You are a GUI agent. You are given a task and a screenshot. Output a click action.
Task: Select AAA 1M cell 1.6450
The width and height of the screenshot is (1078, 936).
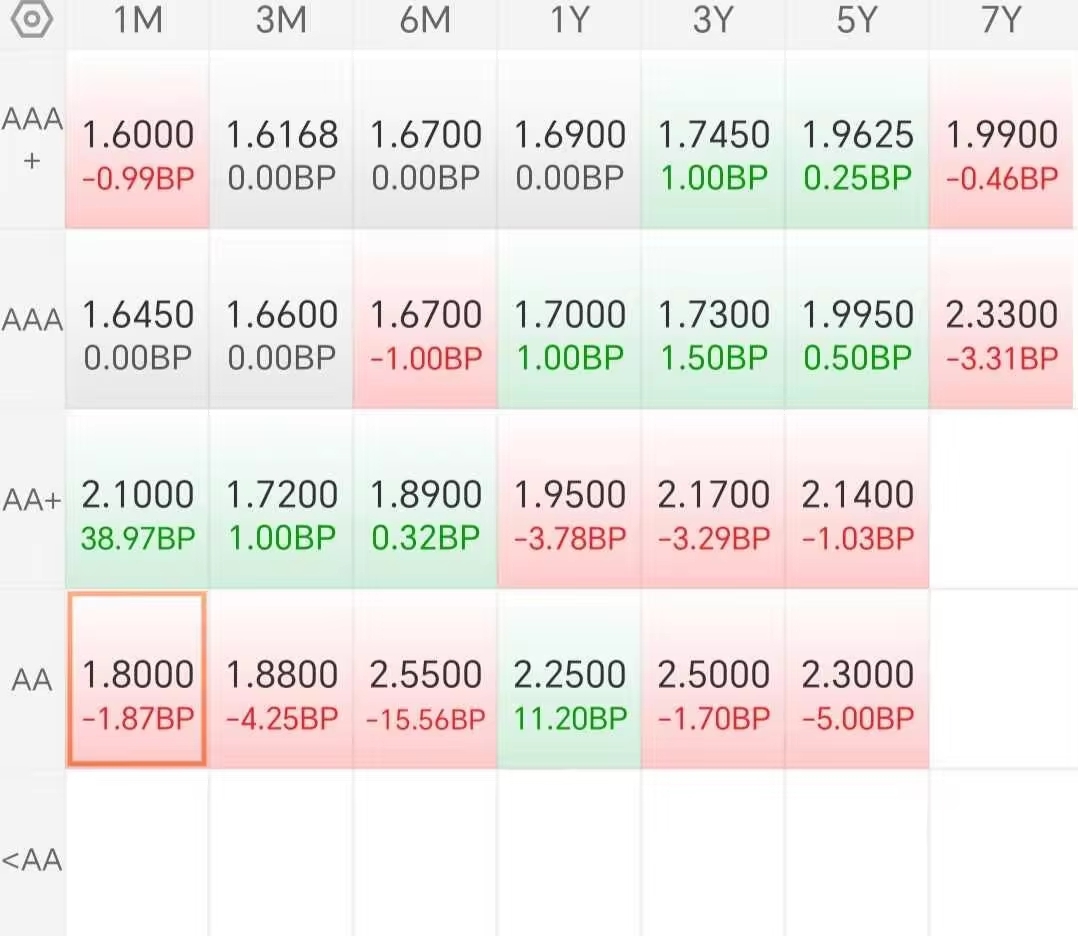(138, 319)
